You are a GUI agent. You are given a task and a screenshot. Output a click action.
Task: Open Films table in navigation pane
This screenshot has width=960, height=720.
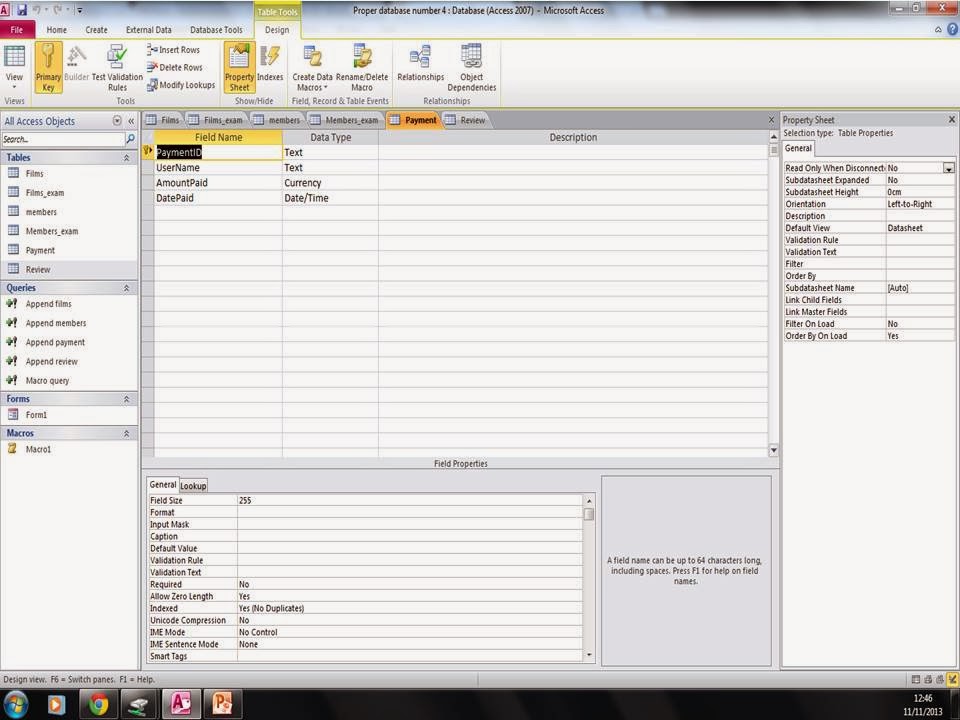[34, 173]
